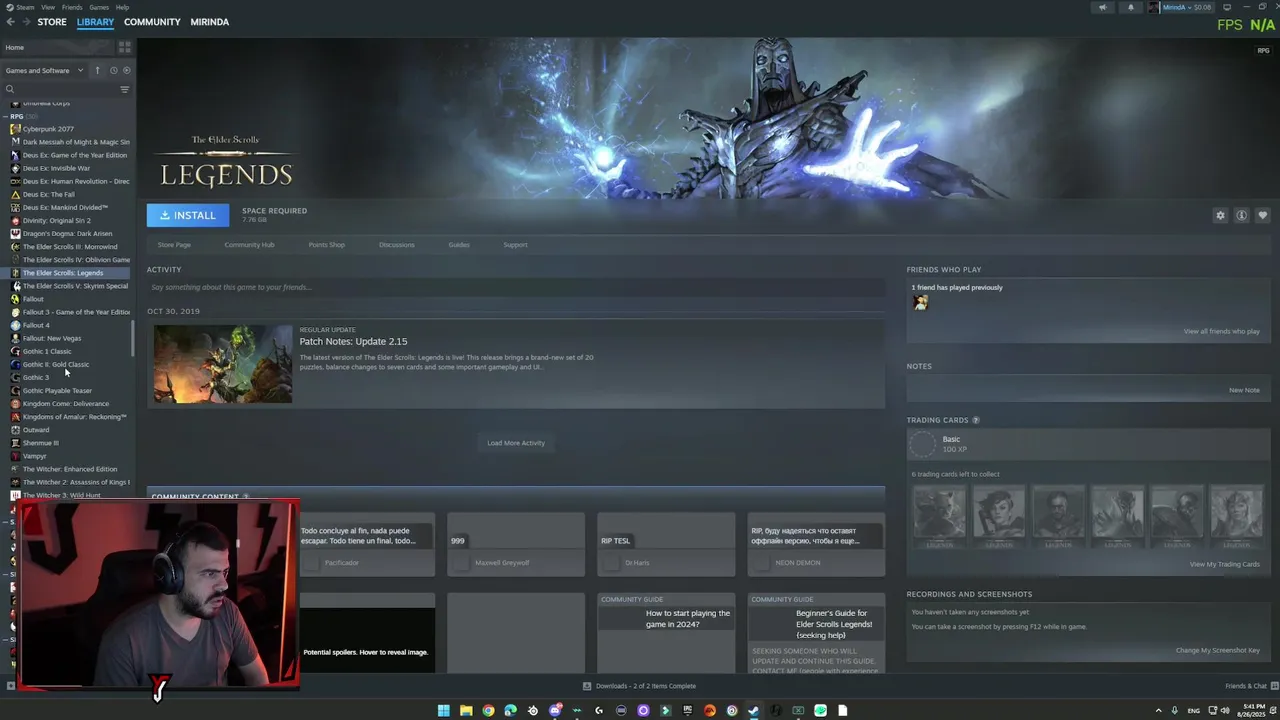Select Dragon's Dogma: Dark Arisen

point(67,233)
